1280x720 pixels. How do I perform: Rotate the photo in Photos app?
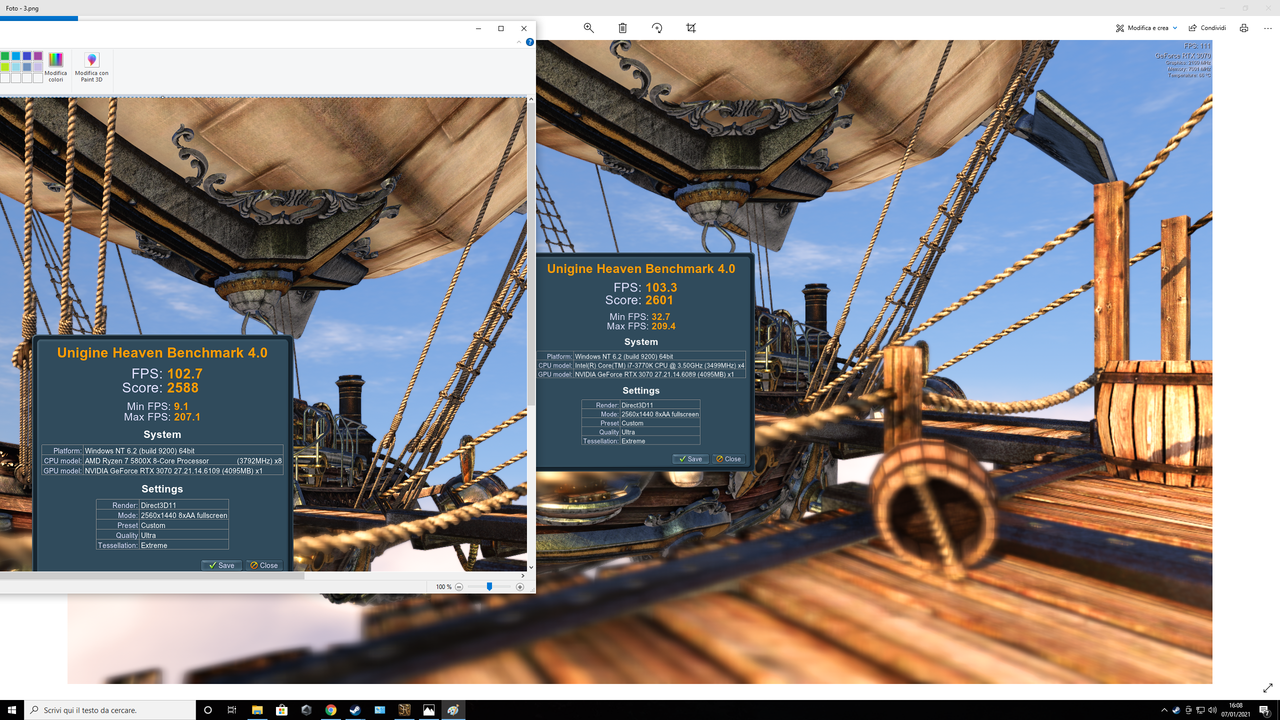(x=657, y=28)
